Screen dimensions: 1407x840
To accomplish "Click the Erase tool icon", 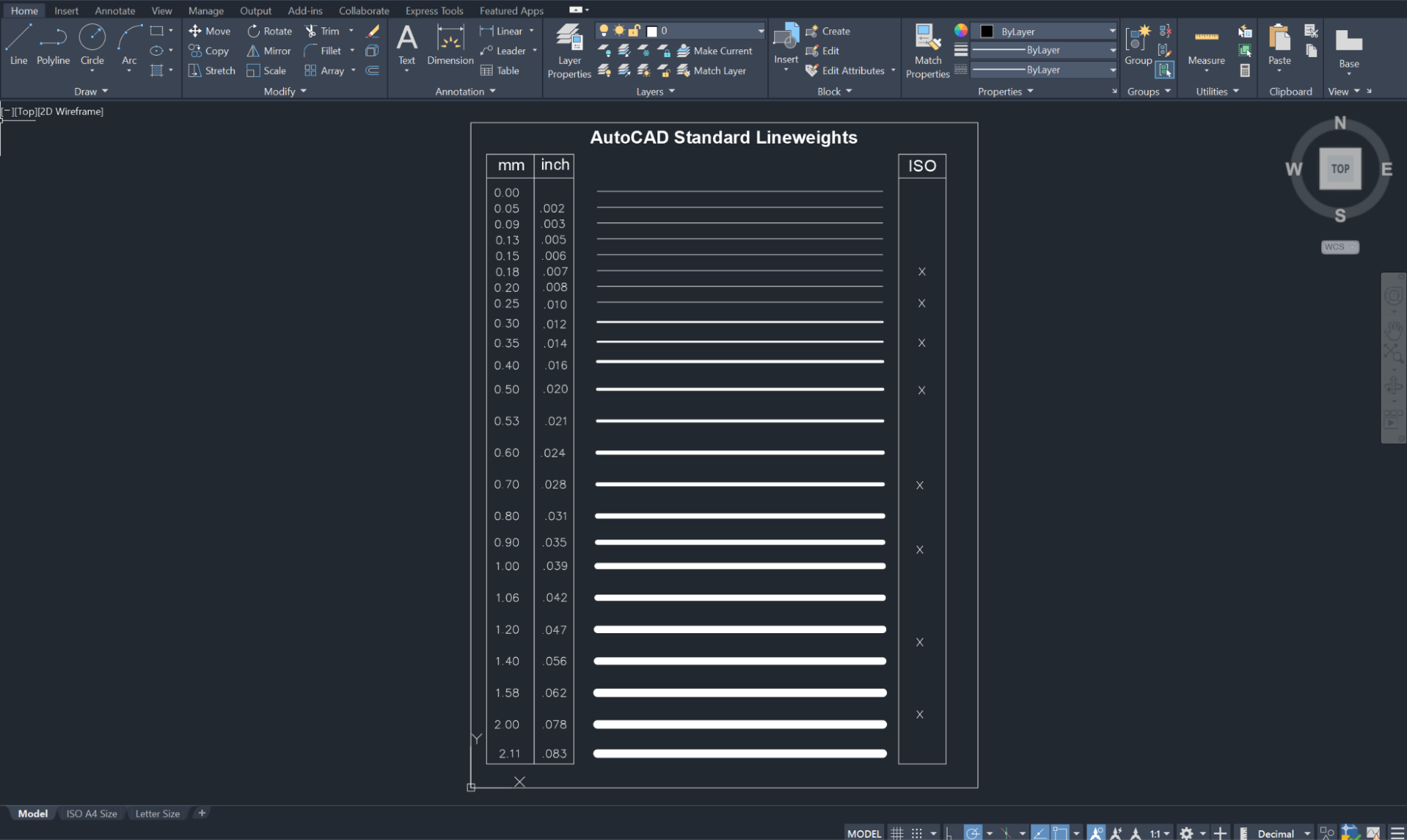I will click(373, 31).
